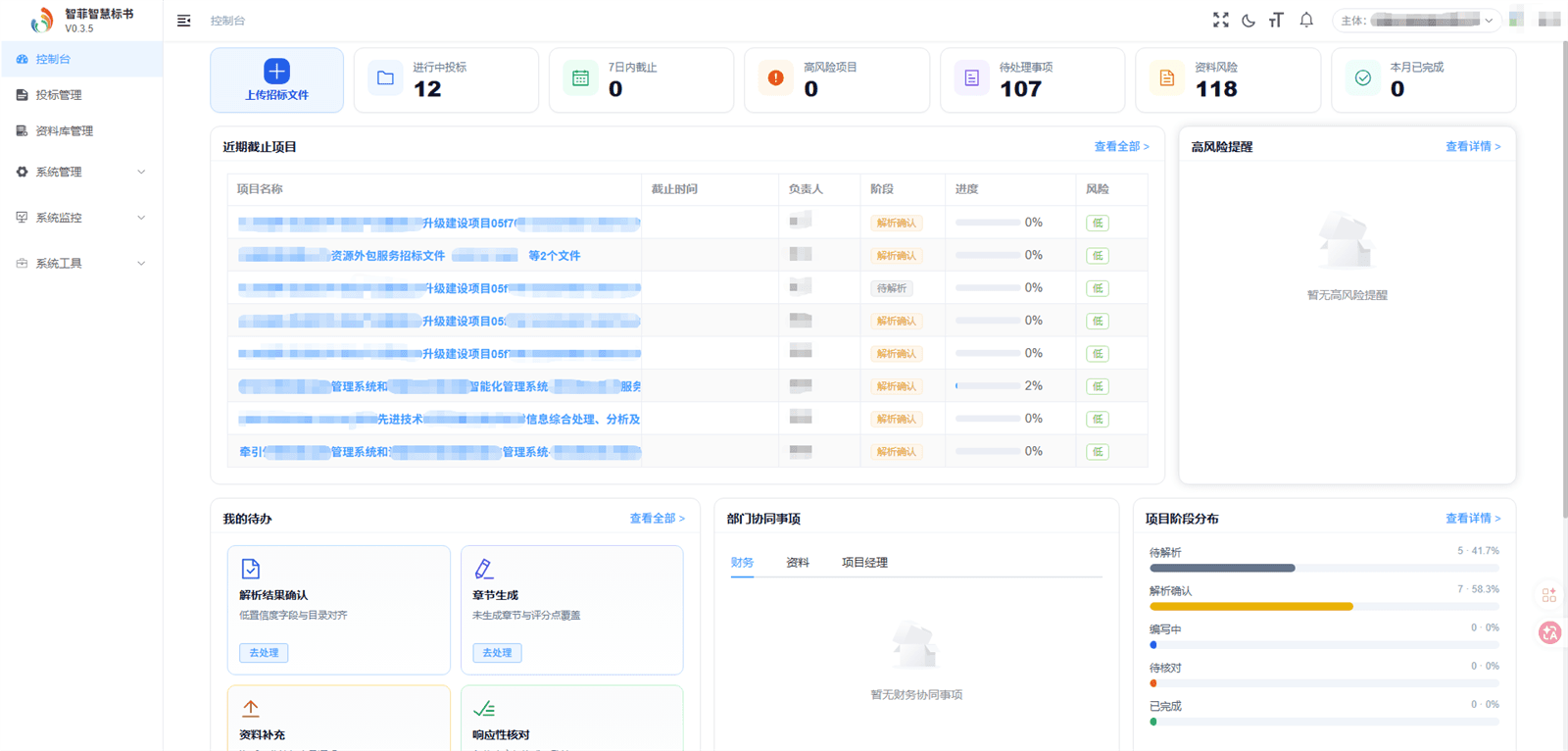1568x751 pixels.
Task: Open 查看全部 link in 我的待办
Action: pyautogui.click(x=657, y=518)
